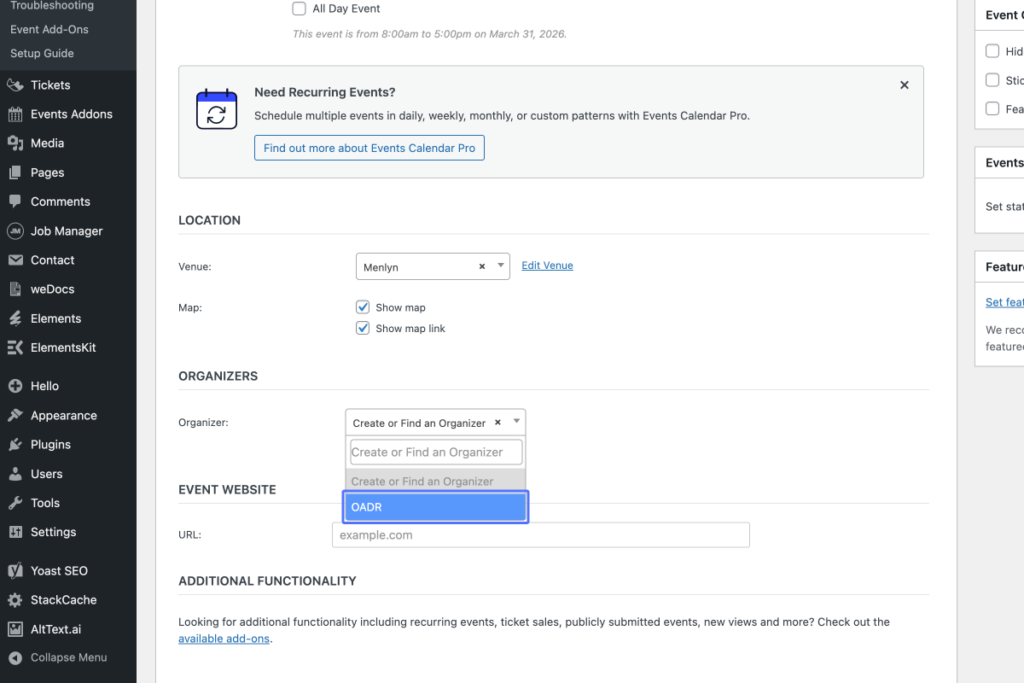Open the available add-ons link
The width and height of the screenshot is (1024, 683).
pyautogui.click(x=223, y=639)
